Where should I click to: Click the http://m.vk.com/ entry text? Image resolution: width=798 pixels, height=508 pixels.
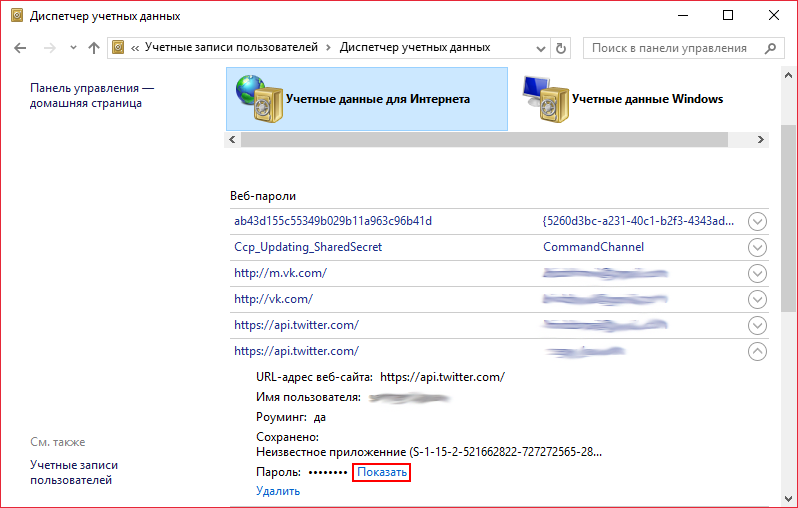tap(280, 273)
